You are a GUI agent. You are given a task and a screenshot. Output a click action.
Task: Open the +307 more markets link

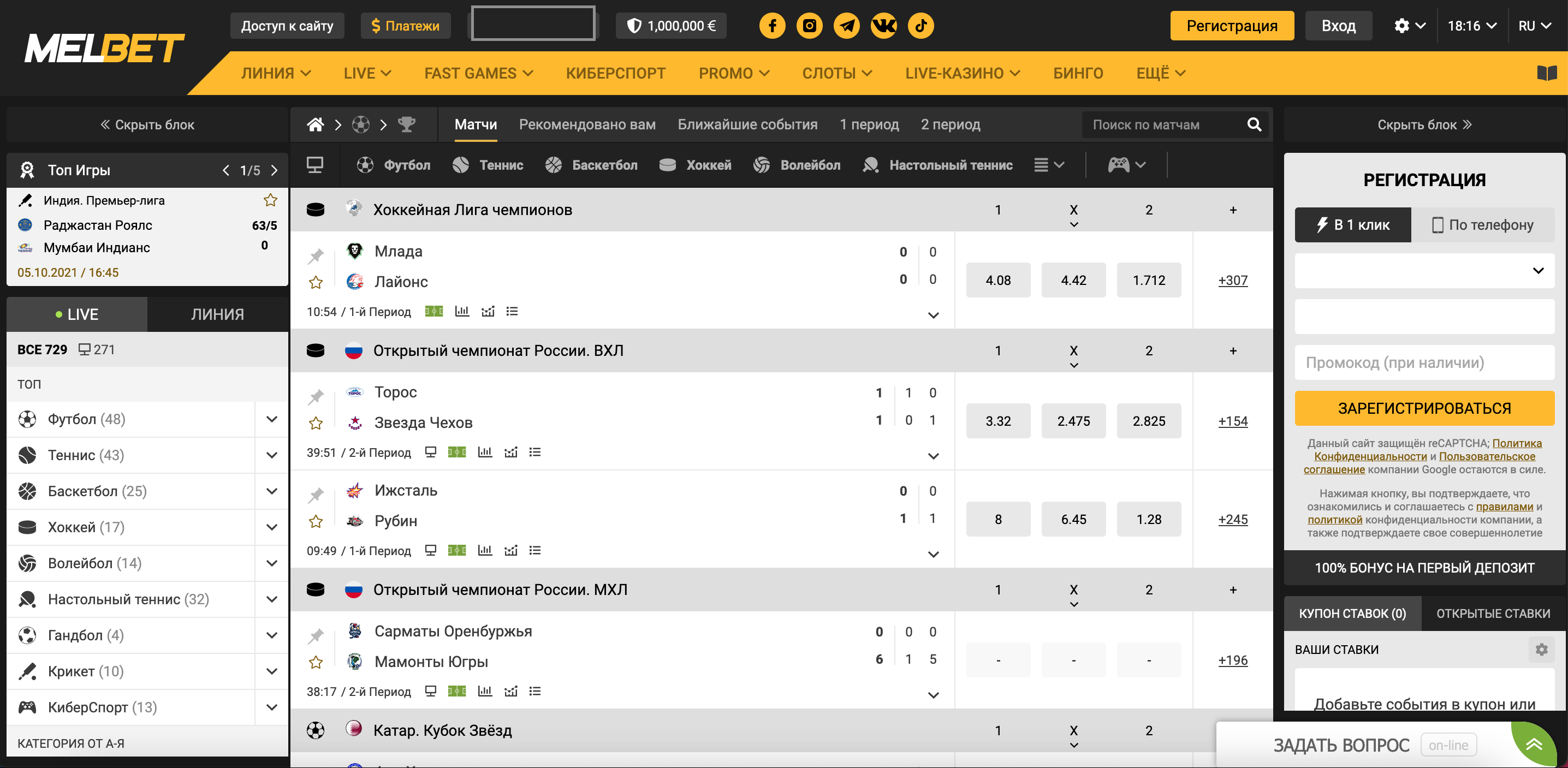click(1233, 280)
